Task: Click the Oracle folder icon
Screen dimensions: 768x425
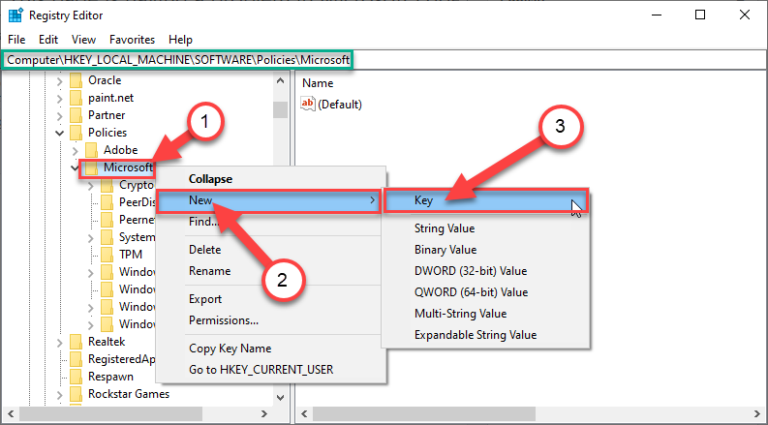Action: click(x=75, y=80)
